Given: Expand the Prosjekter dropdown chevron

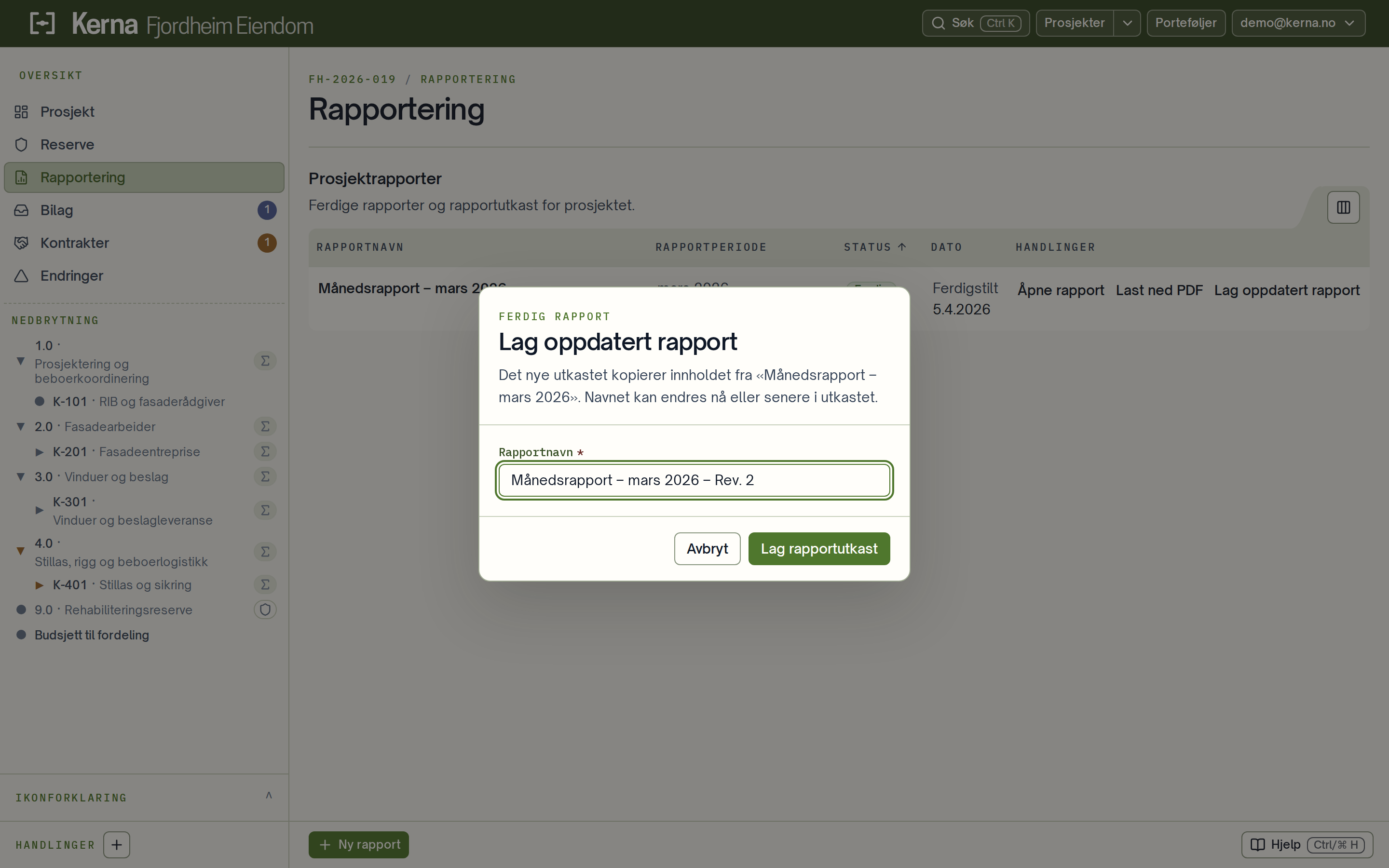Looking at the screenshot, I should 1127,23.
